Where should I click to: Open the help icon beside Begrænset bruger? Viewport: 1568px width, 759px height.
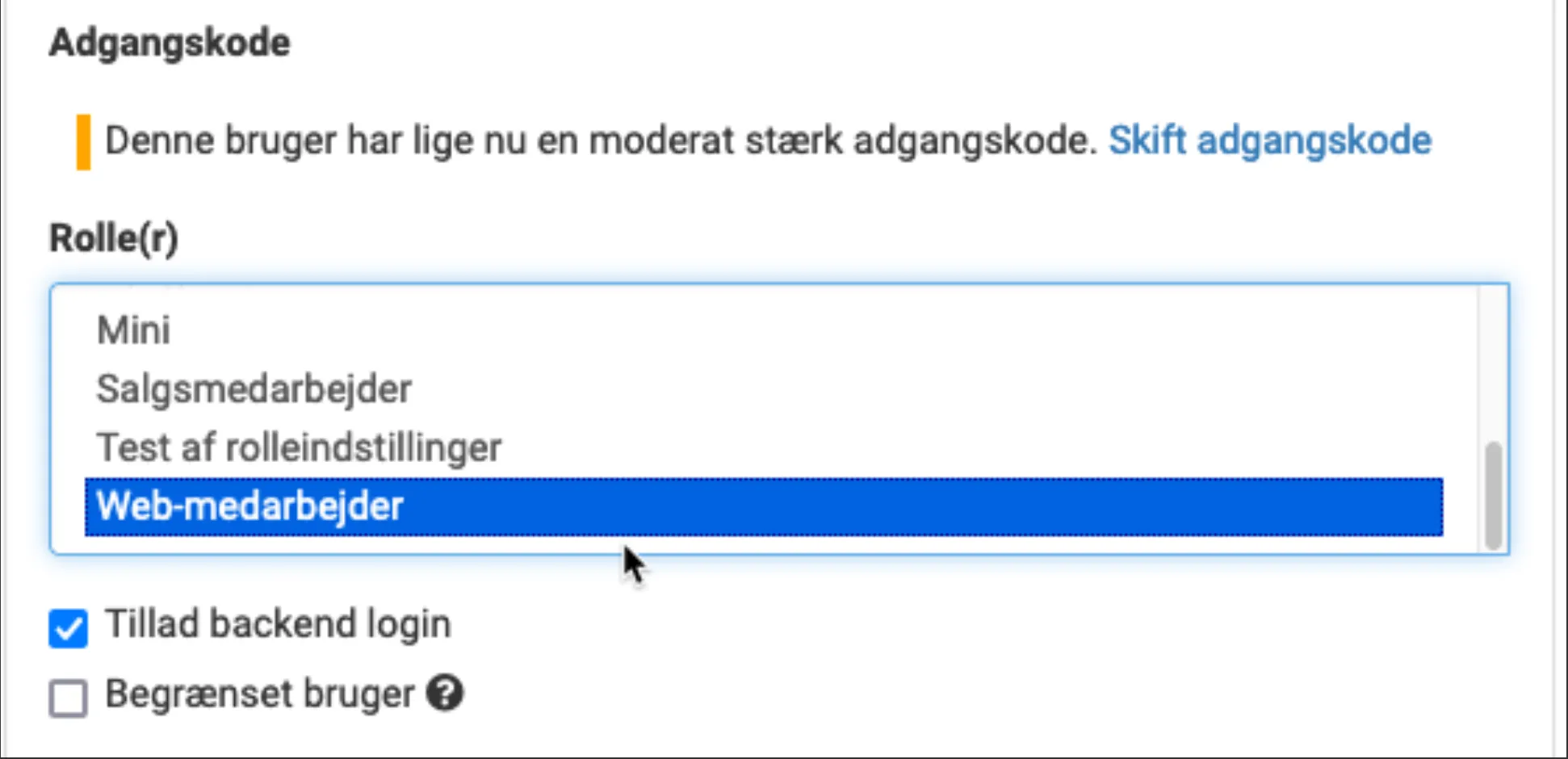point(446,693)
